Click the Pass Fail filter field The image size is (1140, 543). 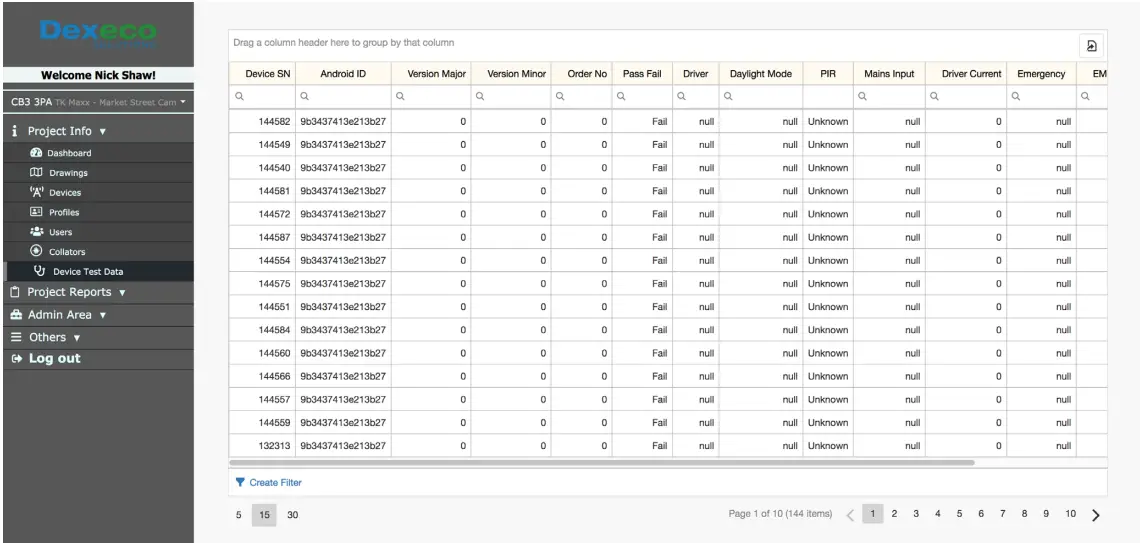(642, 96)
